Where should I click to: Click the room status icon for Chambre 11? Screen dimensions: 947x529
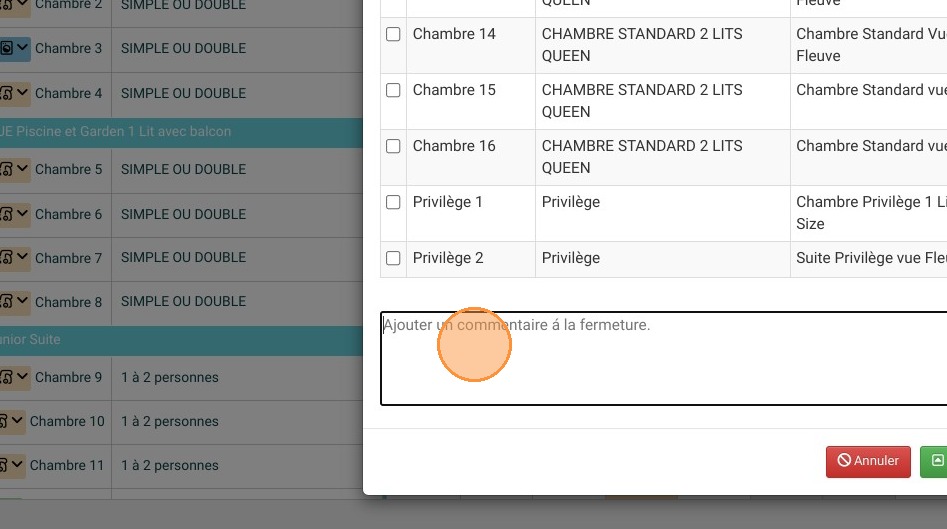coord(4,465)
